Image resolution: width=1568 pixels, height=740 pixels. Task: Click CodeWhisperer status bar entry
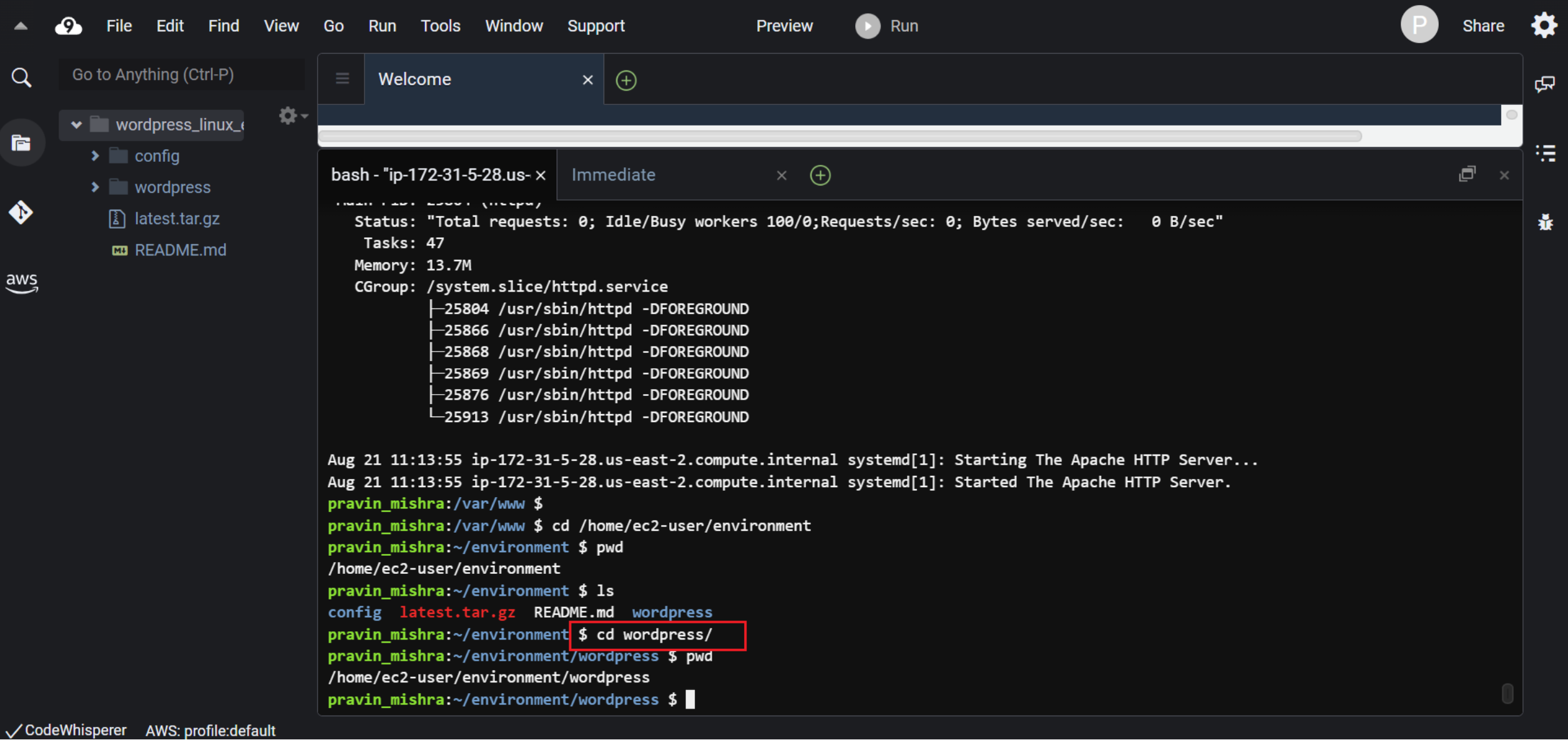coord(66,730)
